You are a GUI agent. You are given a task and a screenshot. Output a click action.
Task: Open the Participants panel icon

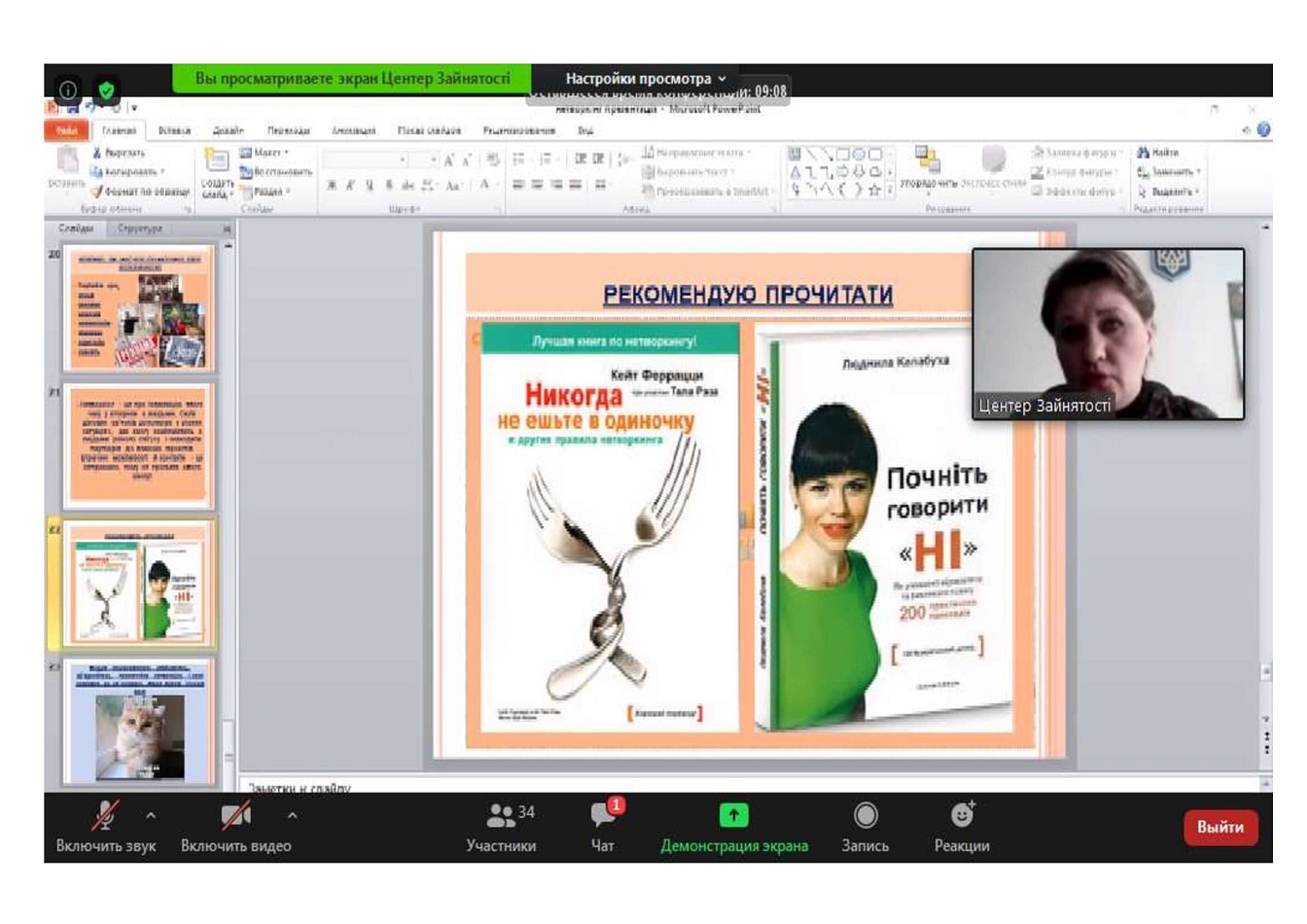[501, 815]
